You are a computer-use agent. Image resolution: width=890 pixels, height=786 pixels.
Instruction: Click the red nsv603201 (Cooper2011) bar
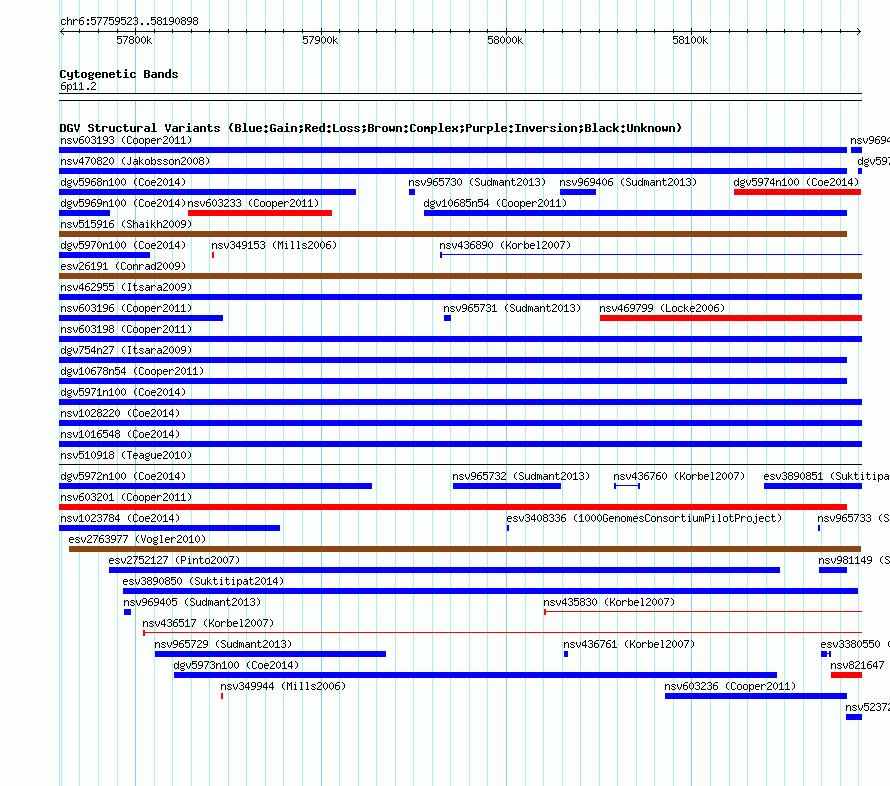pos(453,507)
